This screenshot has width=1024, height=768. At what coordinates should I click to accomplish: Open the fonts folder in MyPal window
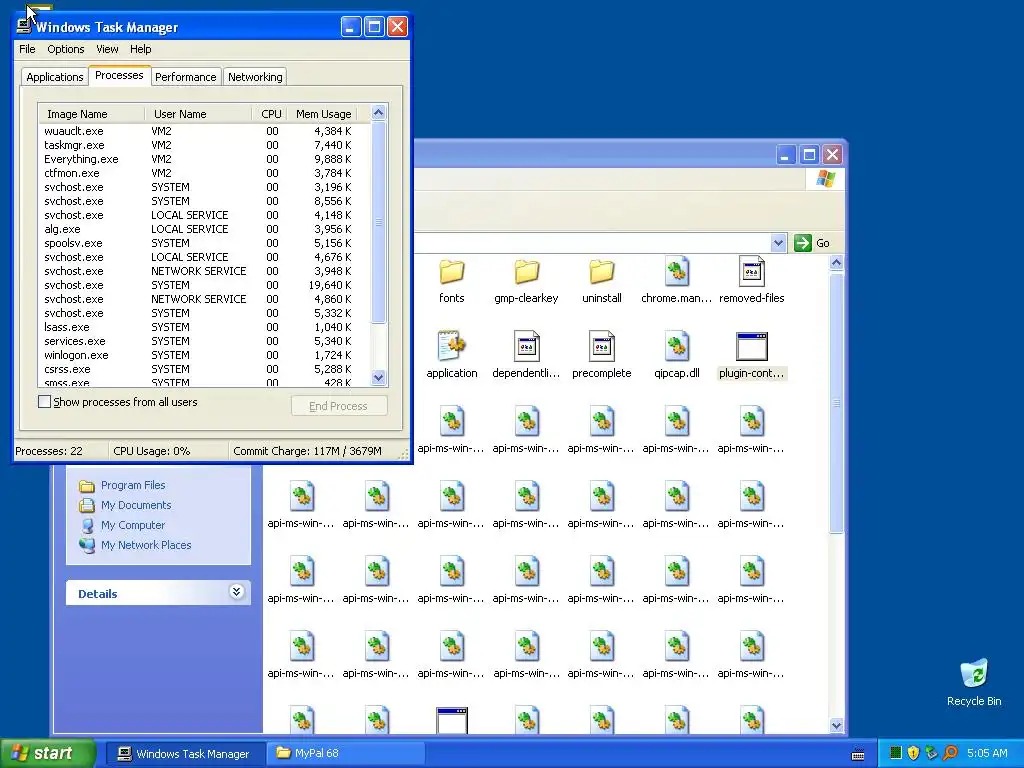click(451, 272)
